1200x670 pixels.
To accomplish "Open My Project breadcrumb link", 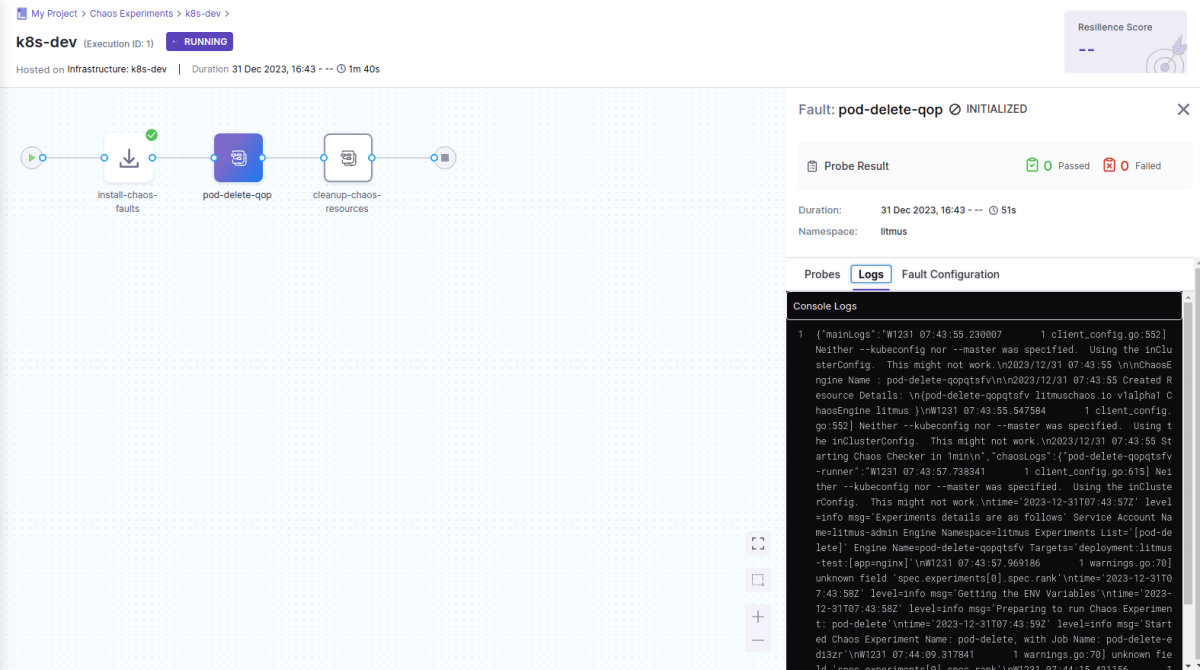I will [54, 14].
